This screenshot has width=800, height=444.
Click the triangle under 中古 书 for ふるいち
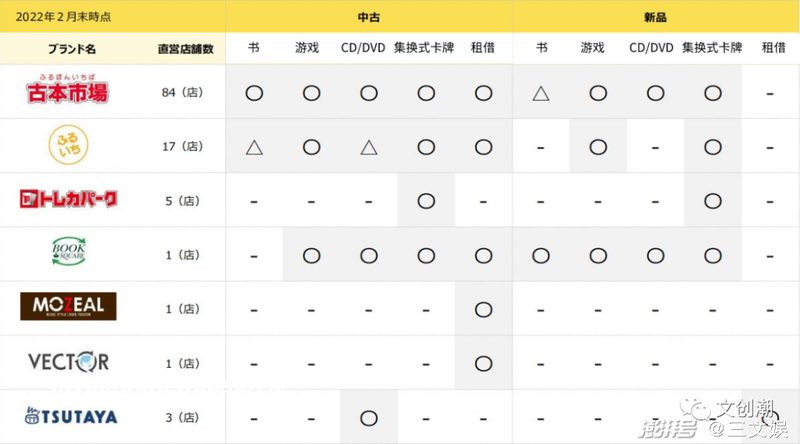click(254, 147)
